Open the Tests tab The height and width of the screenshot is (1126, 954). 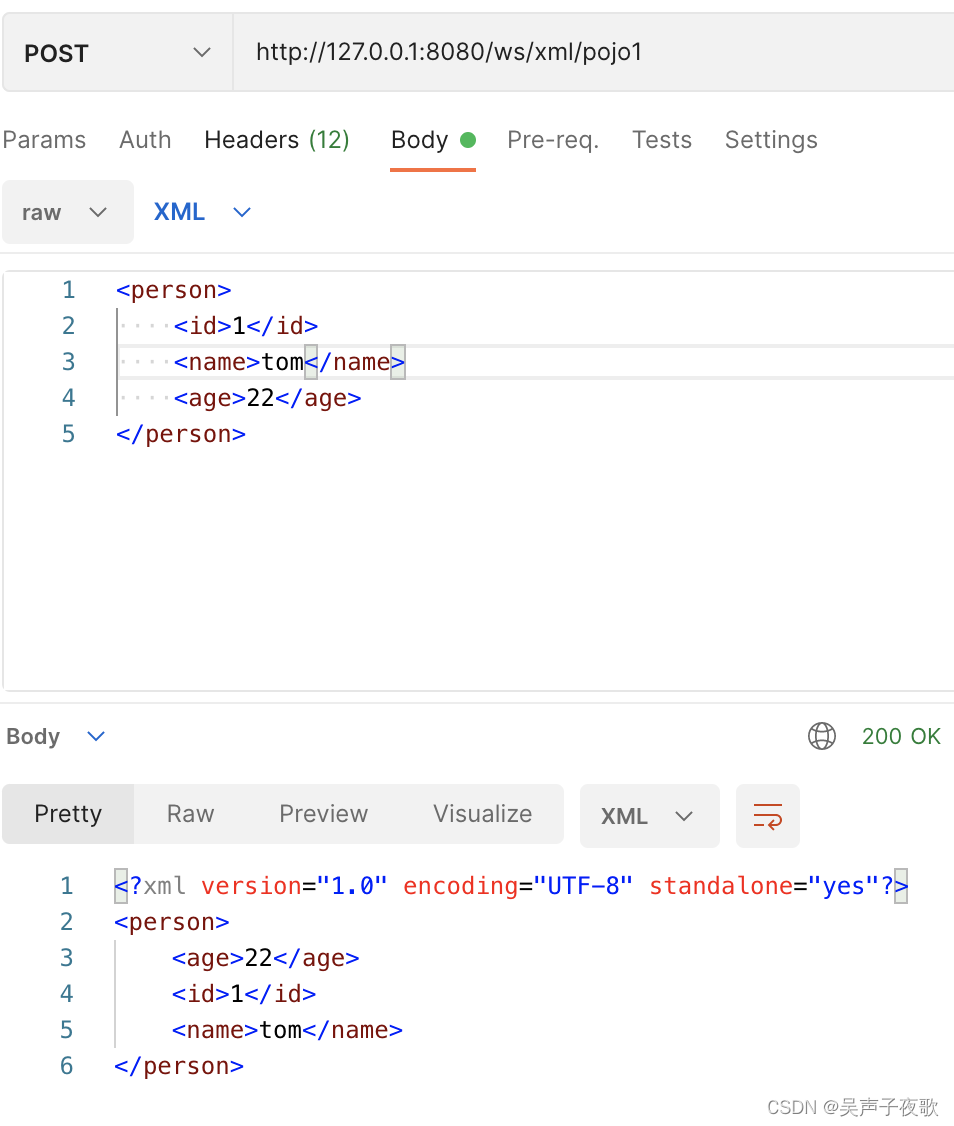[662, 139]
